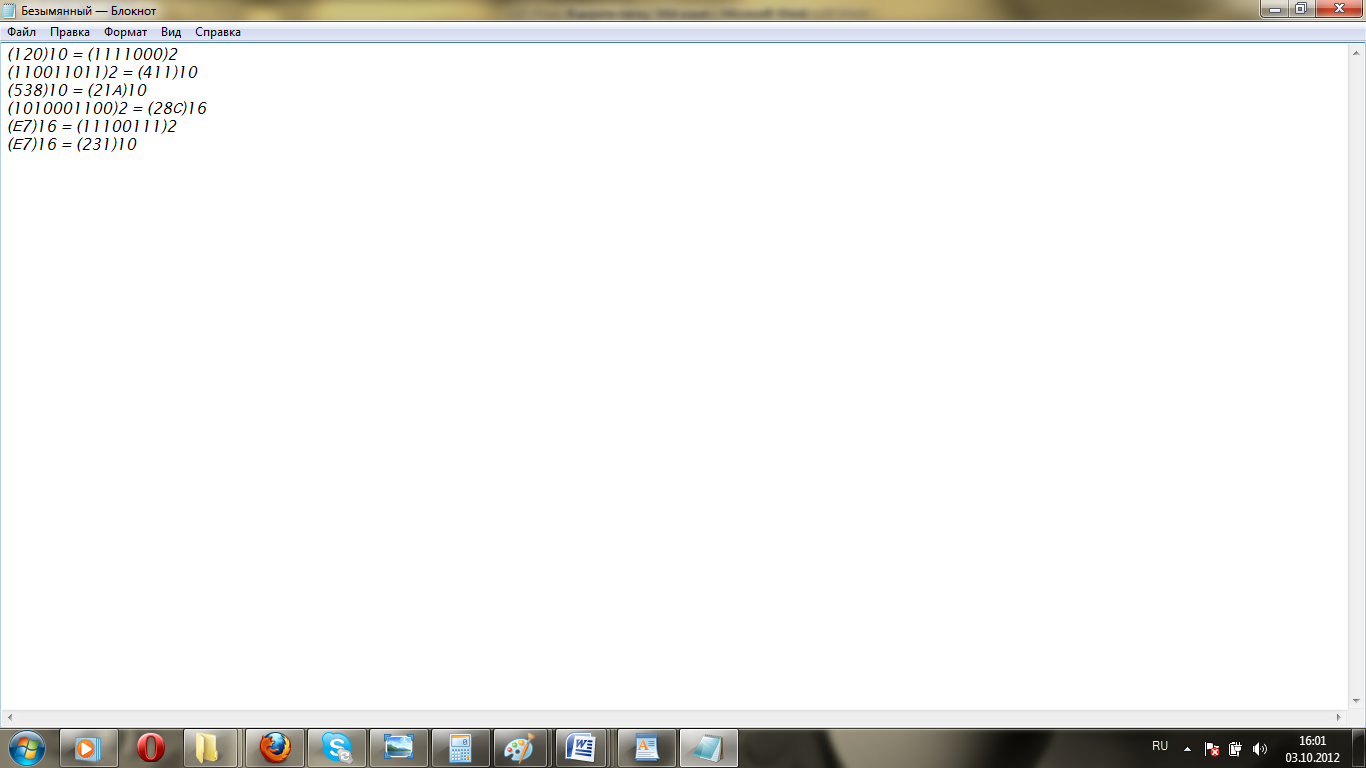The width and height of the screenshot is (1366, 768).
Task: Open the WordPad document taskbar icon
Action: pyautogui.click(x=647, y=748)
